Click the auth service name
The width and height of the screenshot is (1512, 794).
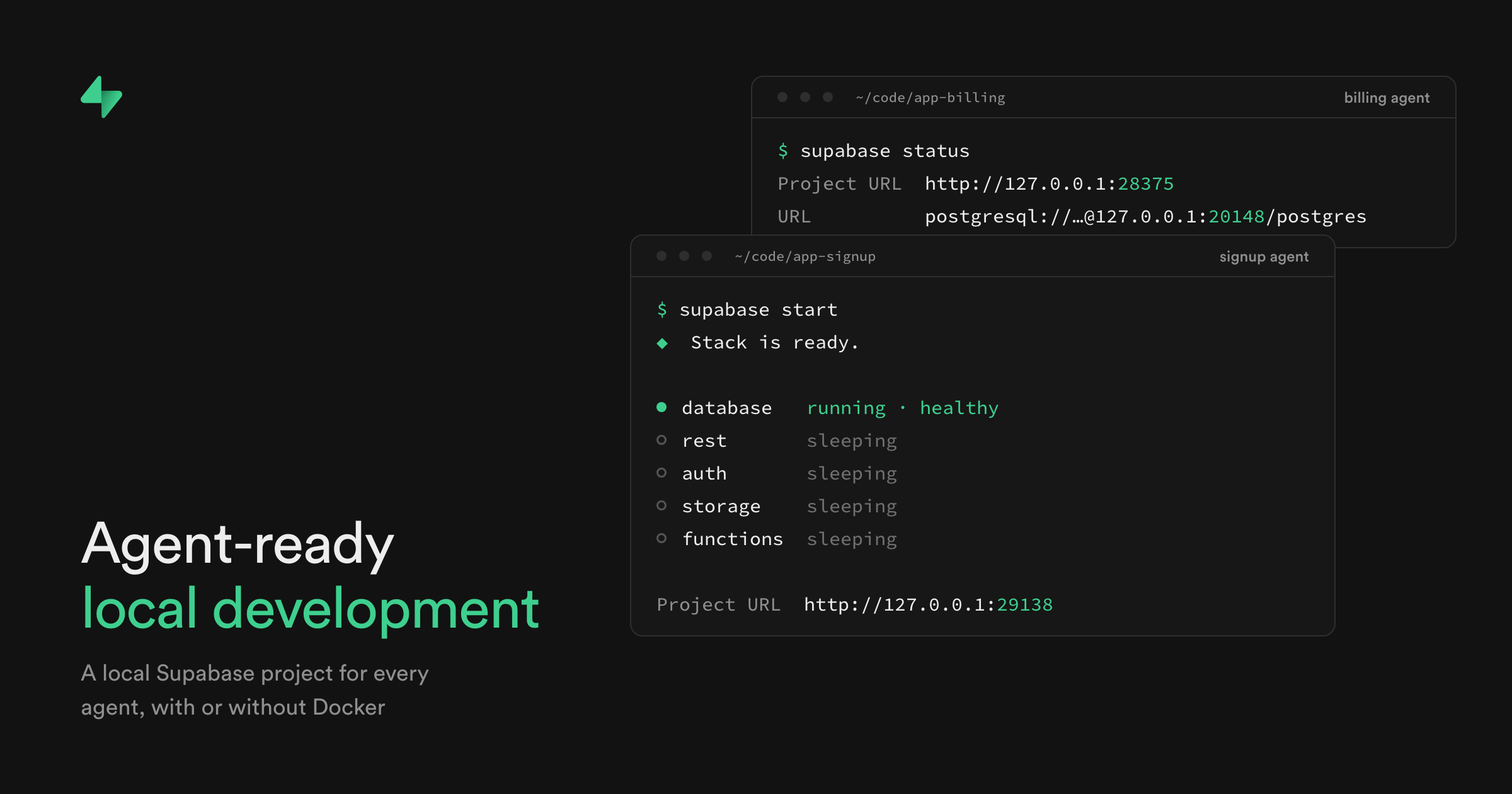pyautogui.click(x=704, y=474)
